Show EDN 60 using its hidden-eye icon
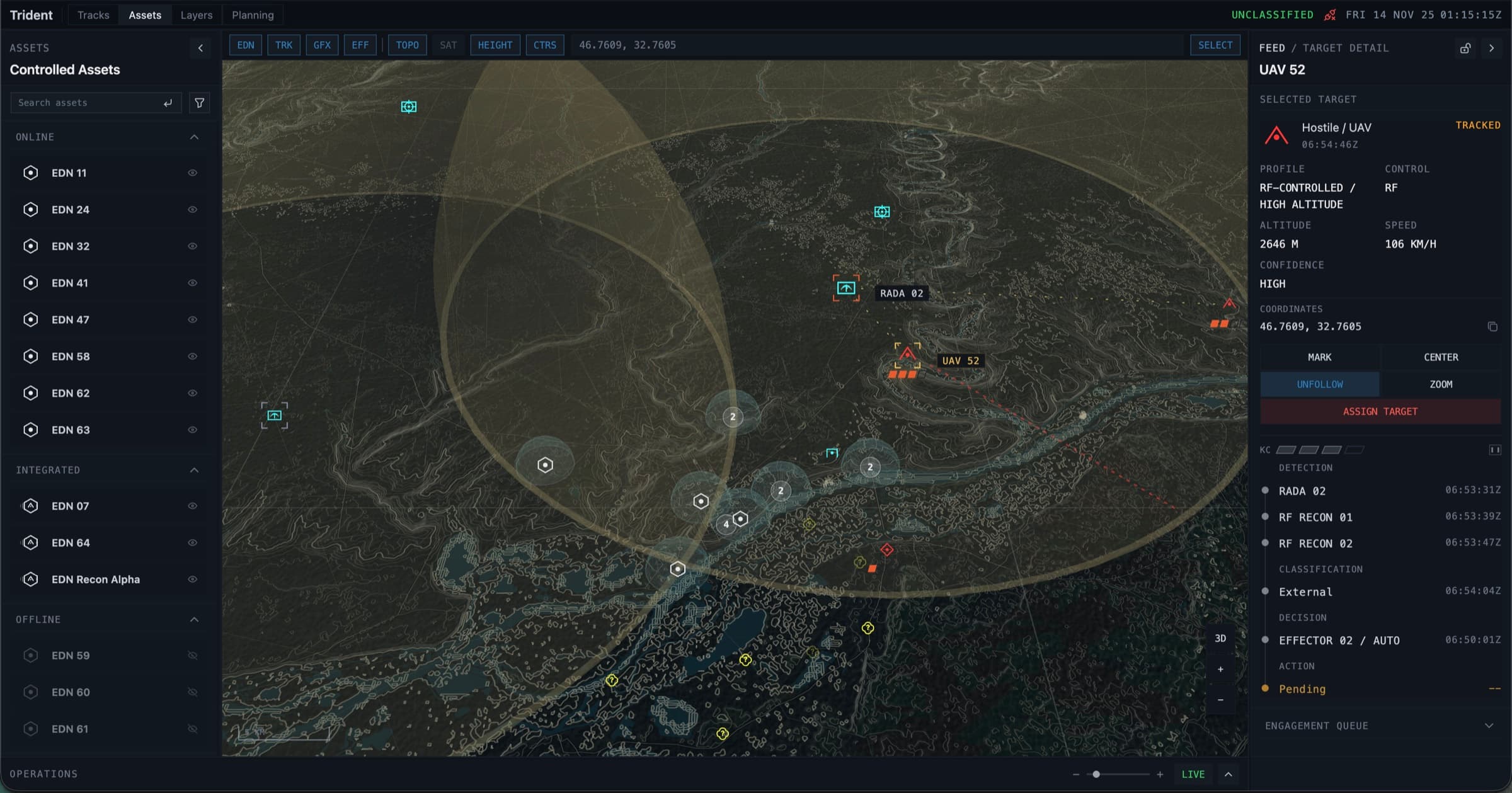This screenshot has height=793, width=1512. point(193,692)
